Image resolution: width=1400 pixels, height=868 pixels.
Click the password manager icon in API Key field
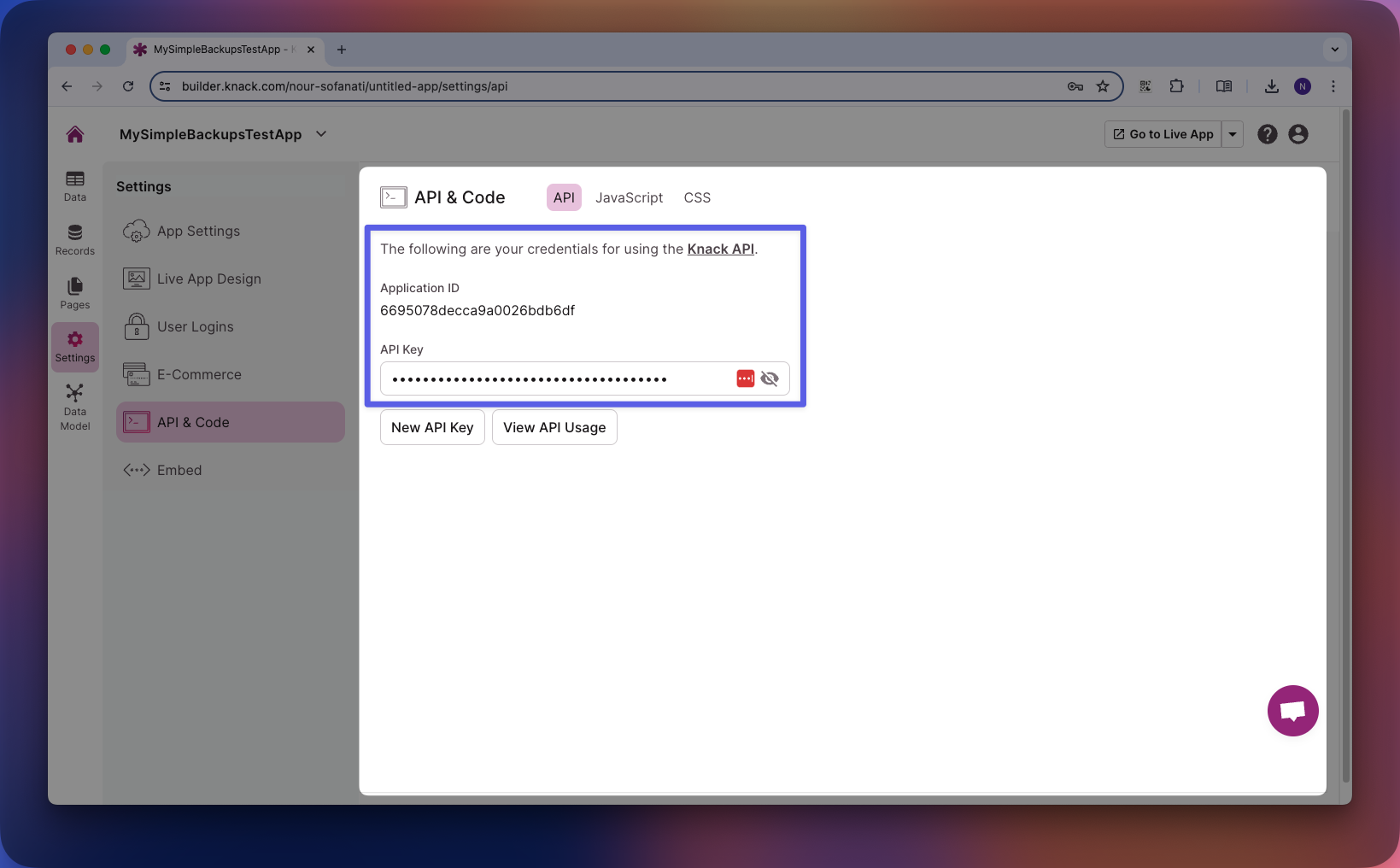(745, 378)
